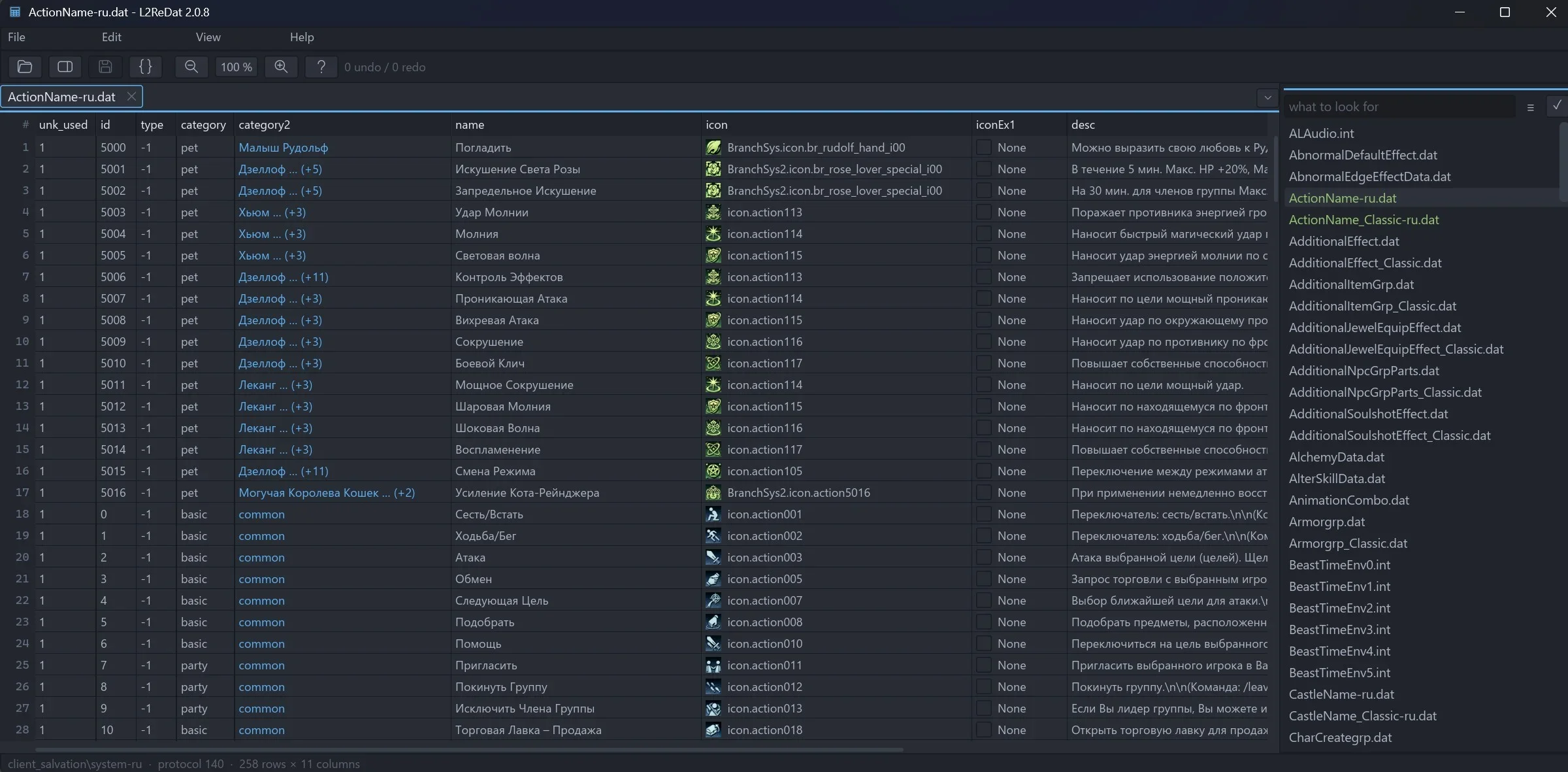Toggle iconEx1 checkbox for Пригласить row
Screen dimensions: 1568x772
click(x=983, y=665)
